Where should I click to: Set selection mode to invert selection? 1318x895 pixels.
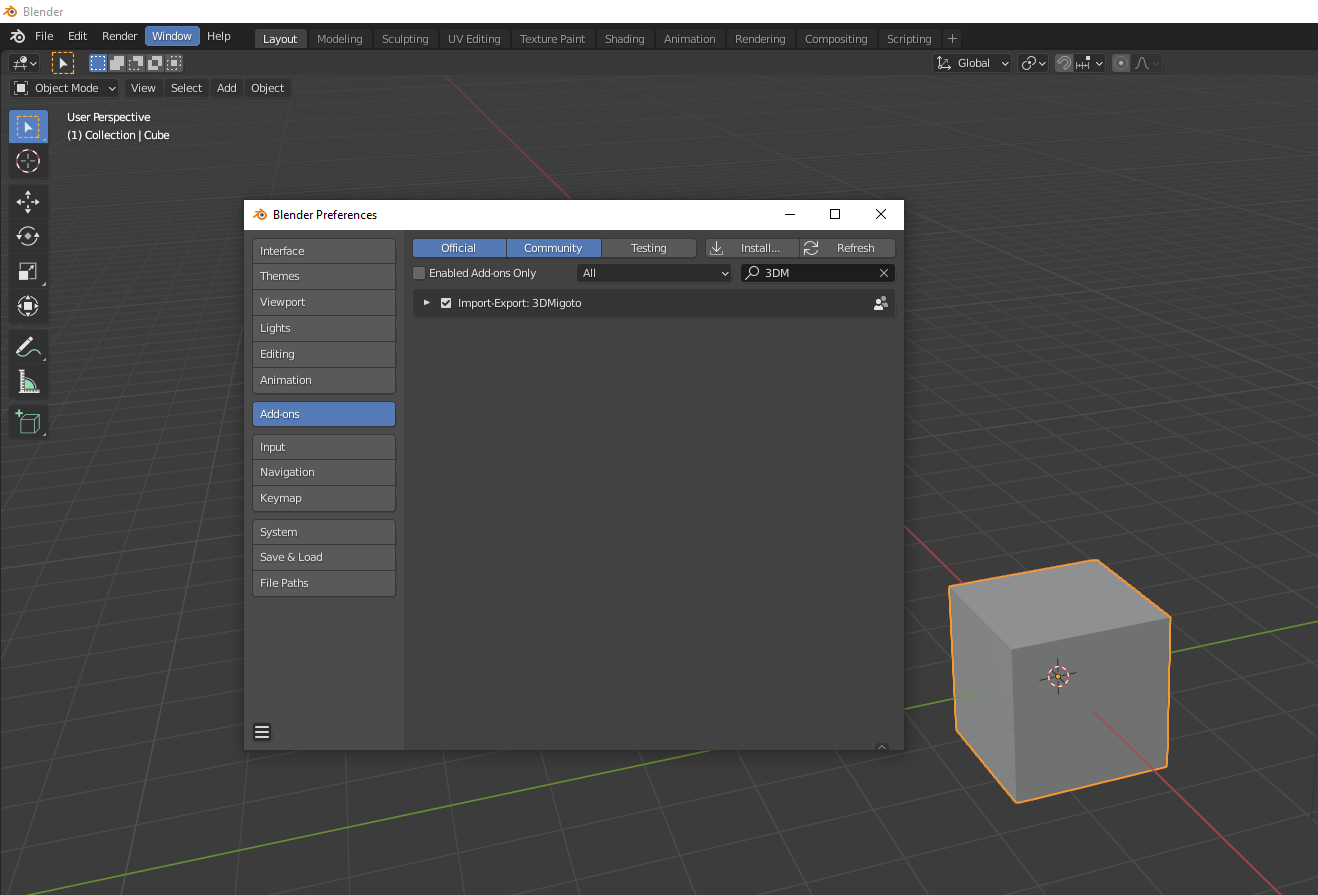click(155, 63)
